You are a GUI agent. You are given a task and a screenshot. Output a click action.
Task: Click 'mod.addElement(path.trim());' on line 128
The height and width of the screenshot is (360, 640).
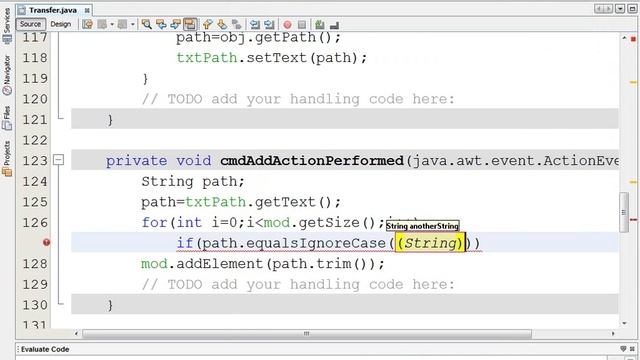click(x=262, y=264)
